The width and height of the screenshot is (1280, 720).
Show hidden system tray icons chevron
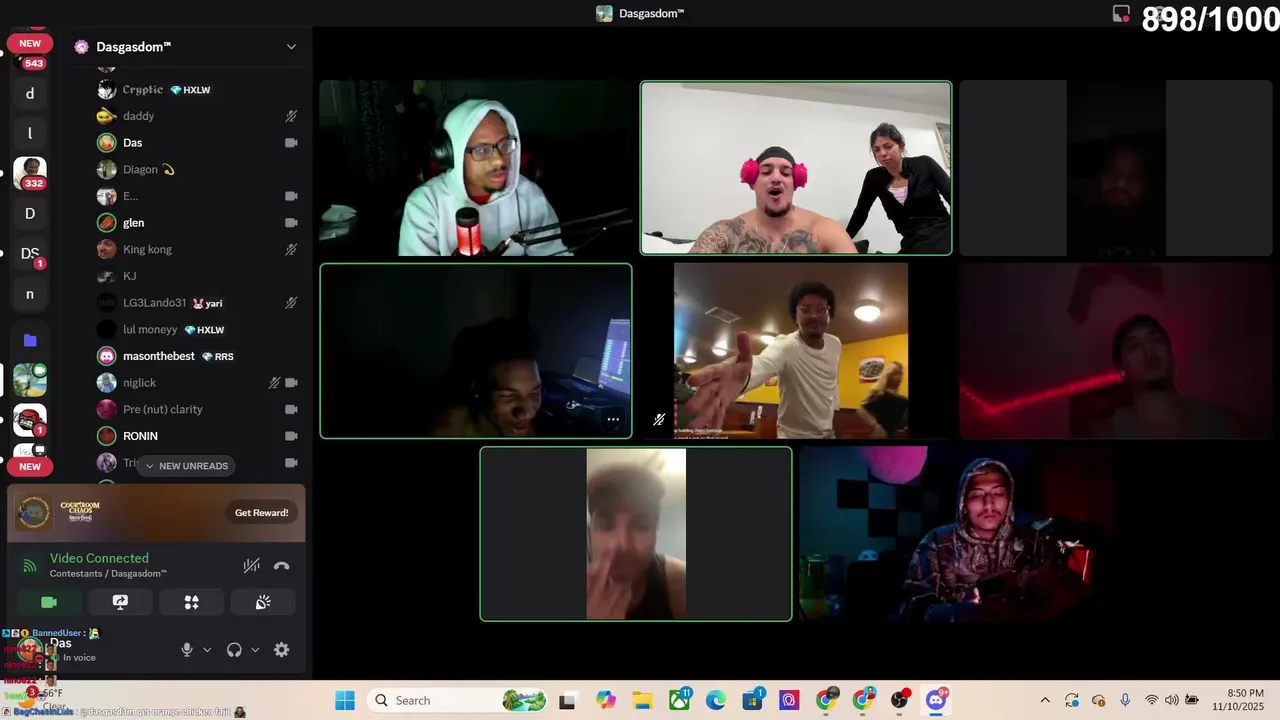coord(1045,700)
